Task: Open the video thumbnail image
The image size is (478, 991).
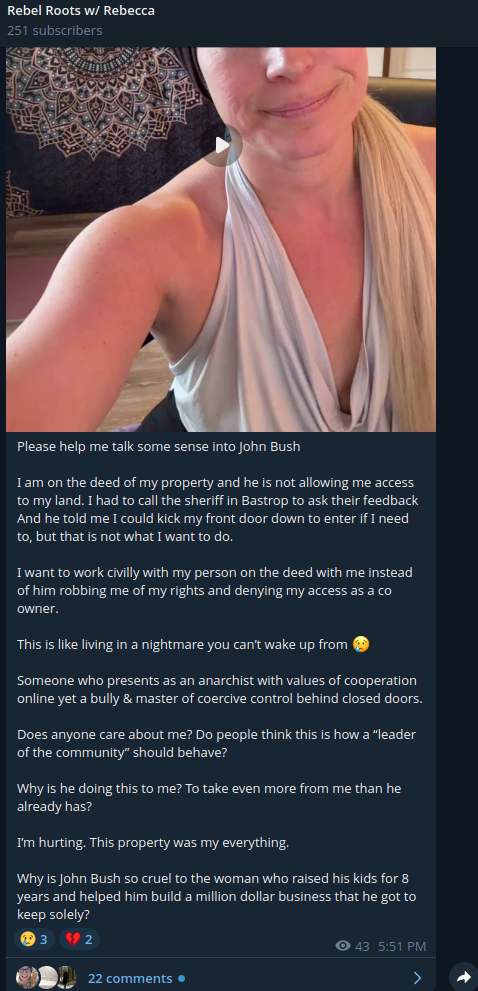Action: (221, 240)
